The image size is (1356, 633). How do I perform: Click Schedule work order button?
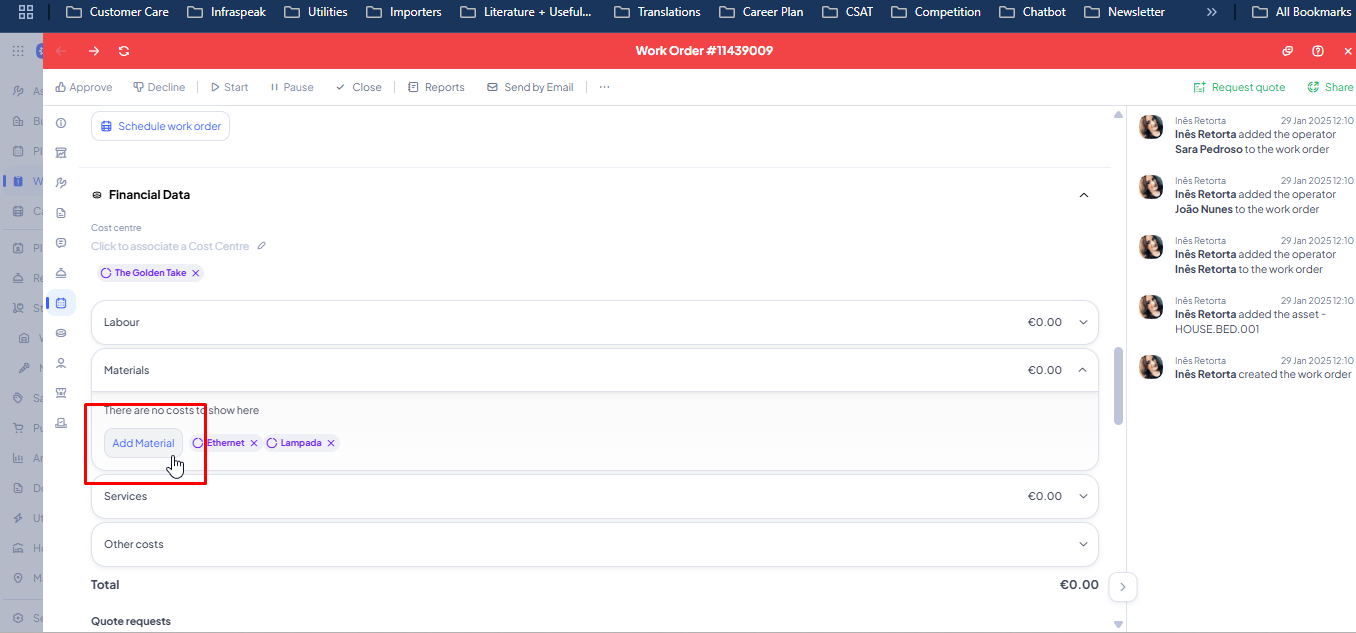pyautogui.click(x=160, y=126)
